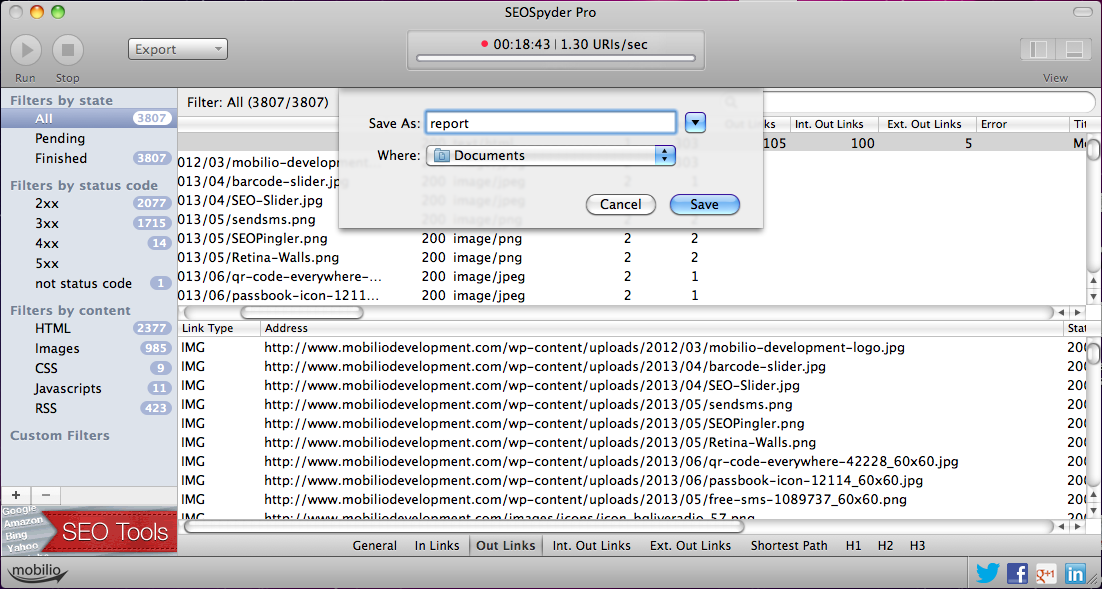The width and height of the screenshot is (1102, 589).
Task: Click the Save button in the dialog
Action: point(704,205)
